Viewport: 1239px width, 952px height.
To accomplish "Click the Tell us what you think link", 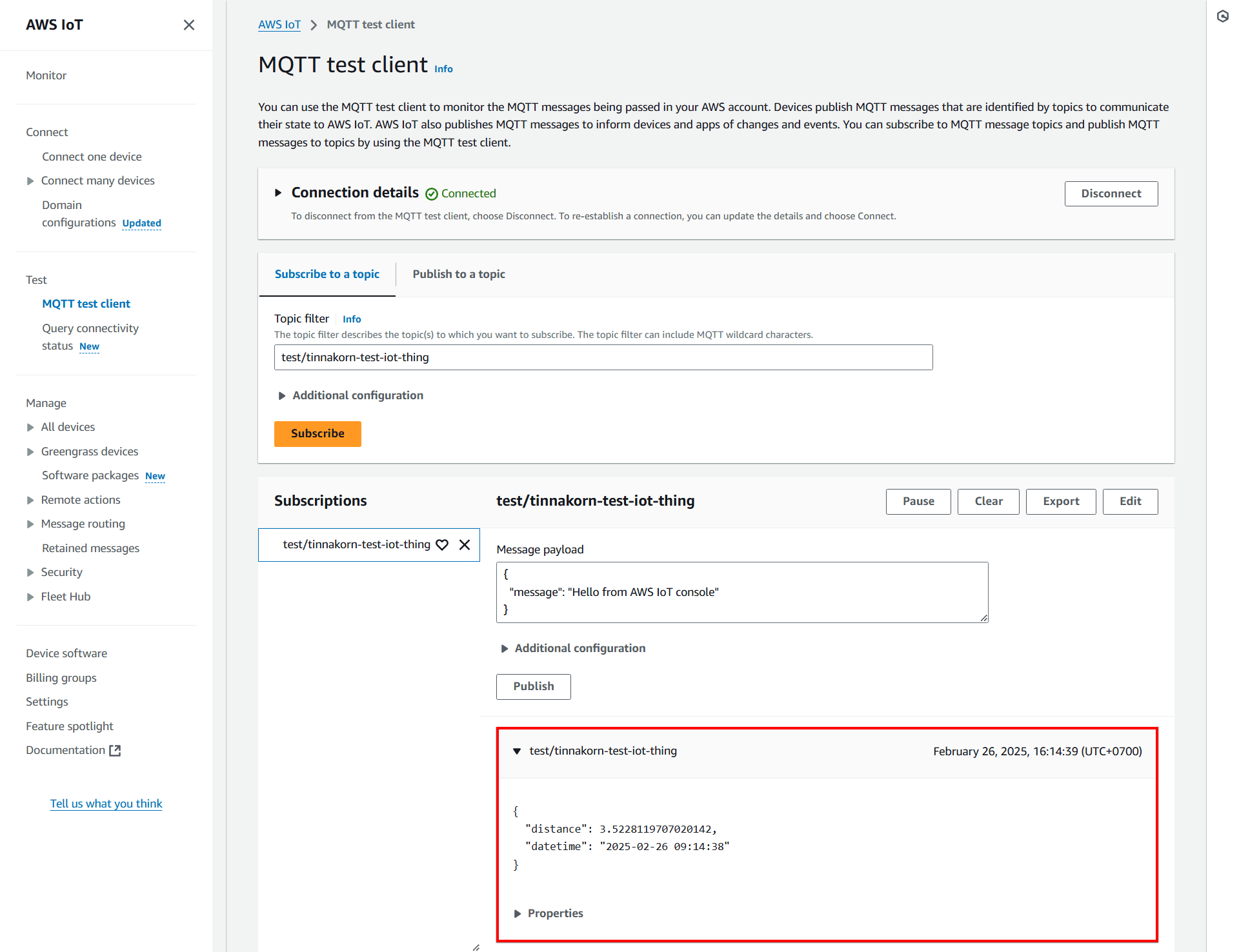I will tap(106, 804).
